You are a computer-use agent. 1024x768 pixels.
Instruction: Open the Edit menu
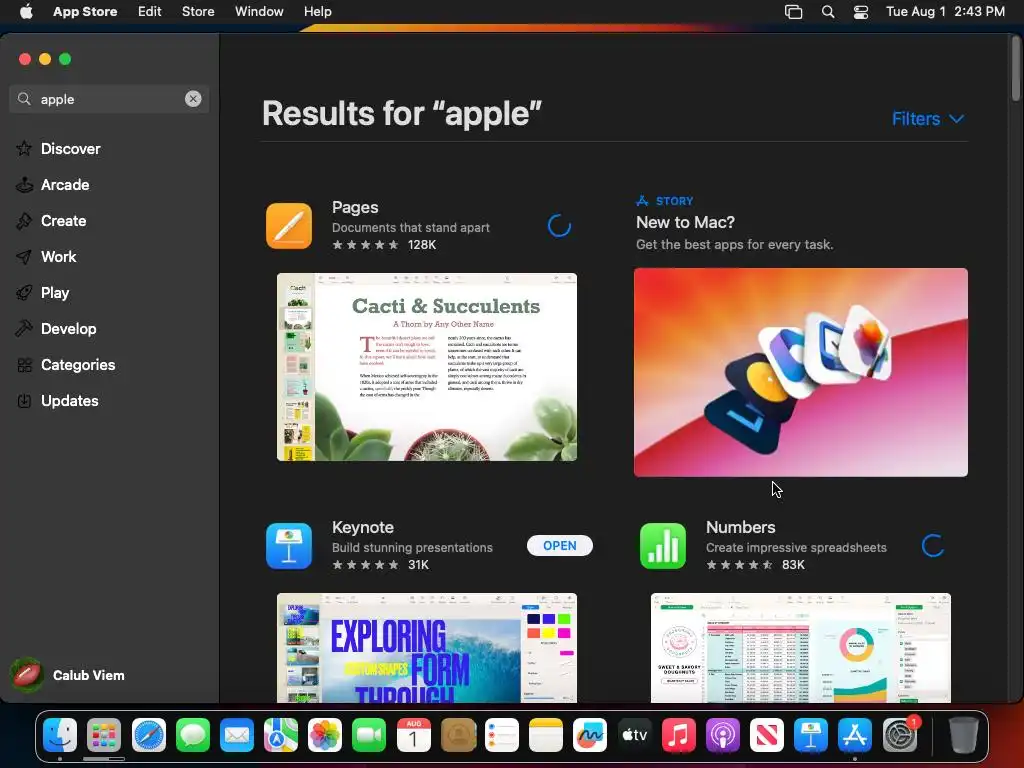150,11
